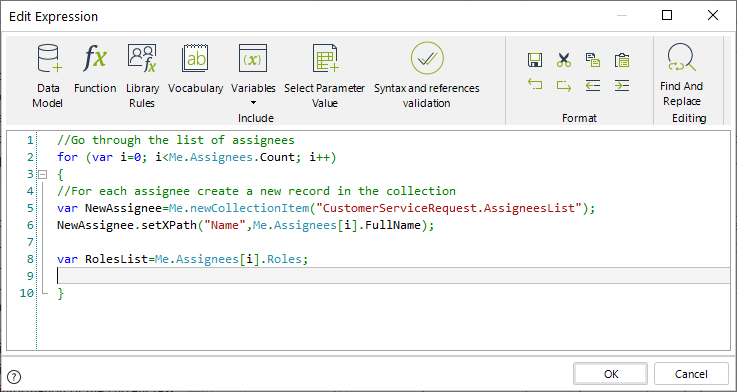
Task: Click the Paste clipboard icon
Action: point(622,60)
